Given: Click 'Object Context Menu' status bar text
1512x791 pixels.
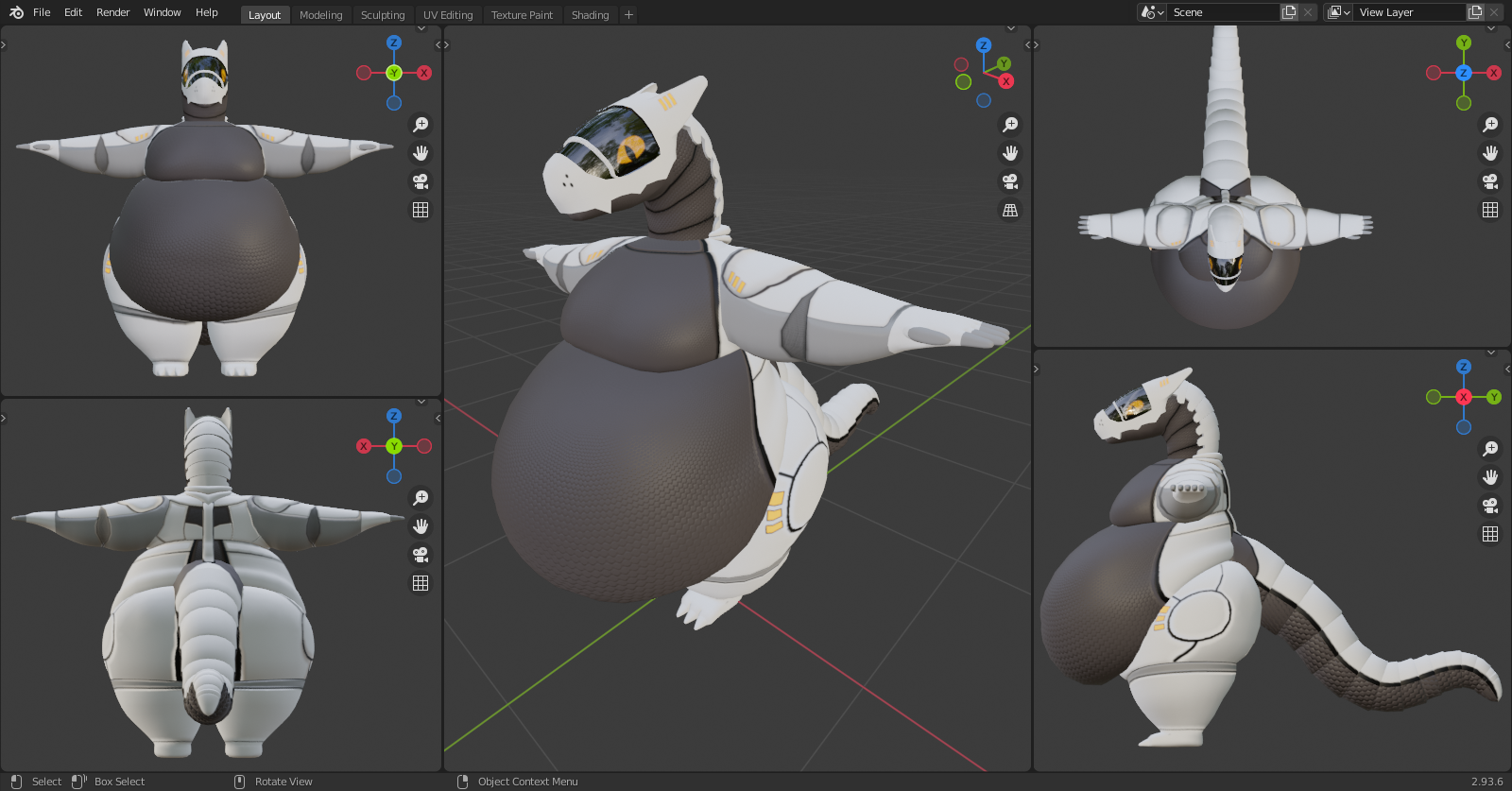Looking at the screenshot, I should tap(528, 782).
